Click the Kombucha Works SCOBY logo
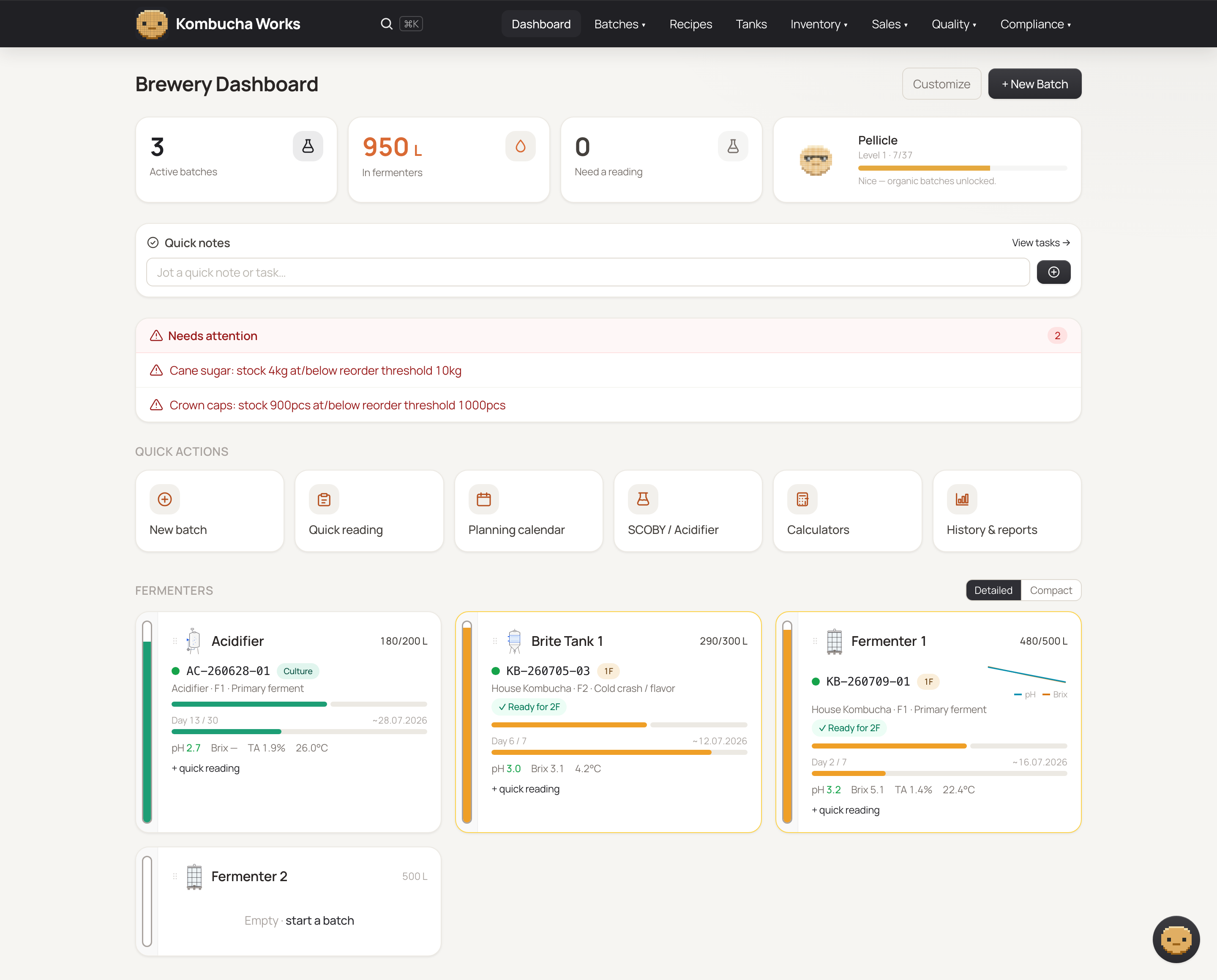 click(151, 24)
